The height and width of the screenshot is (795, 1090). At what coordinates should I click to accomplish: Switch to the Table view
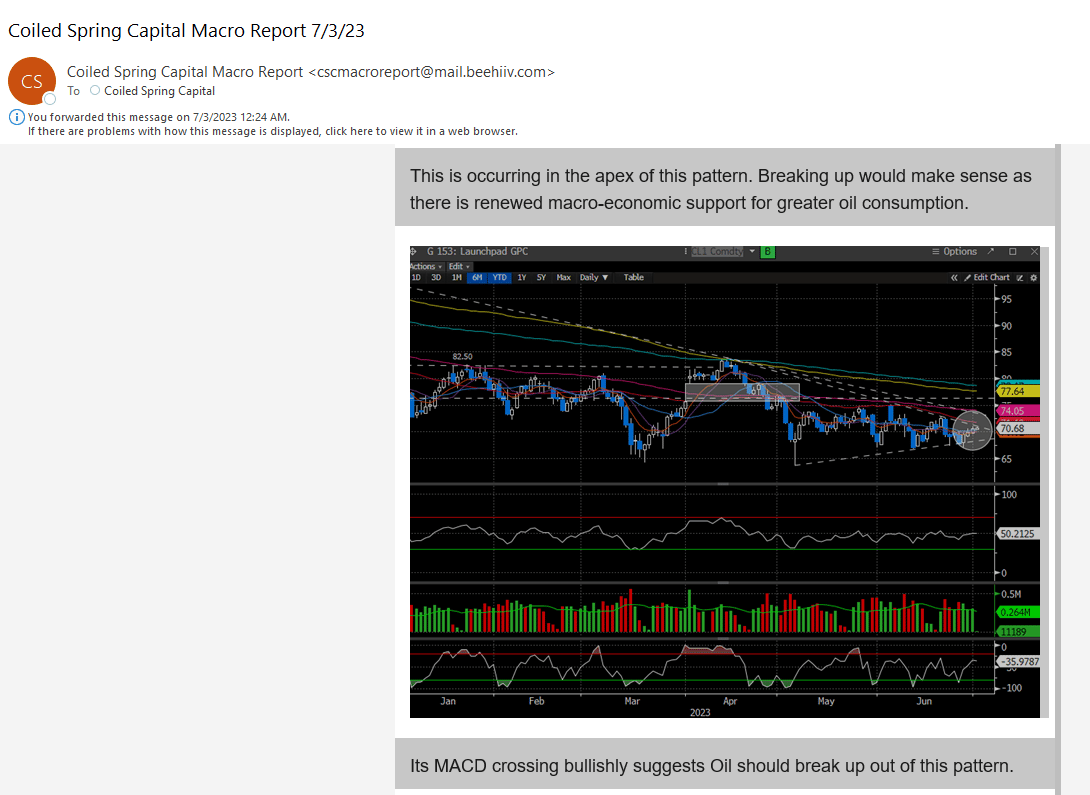(x=633, y=277)
